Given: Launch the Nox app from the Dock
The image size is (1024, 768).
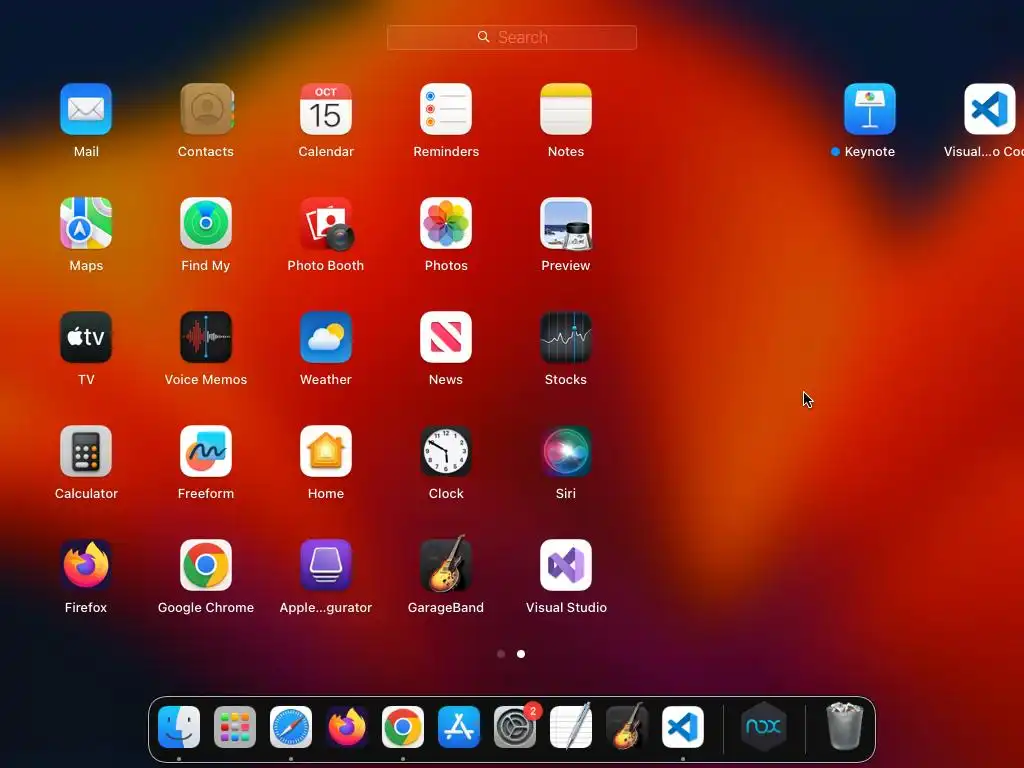Looking at the screenshot, I should click(x=763, y=726).
